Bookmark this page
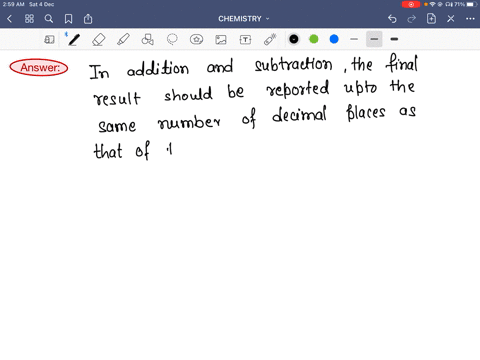This screenshot has width=480, height=360. point(68,19)
